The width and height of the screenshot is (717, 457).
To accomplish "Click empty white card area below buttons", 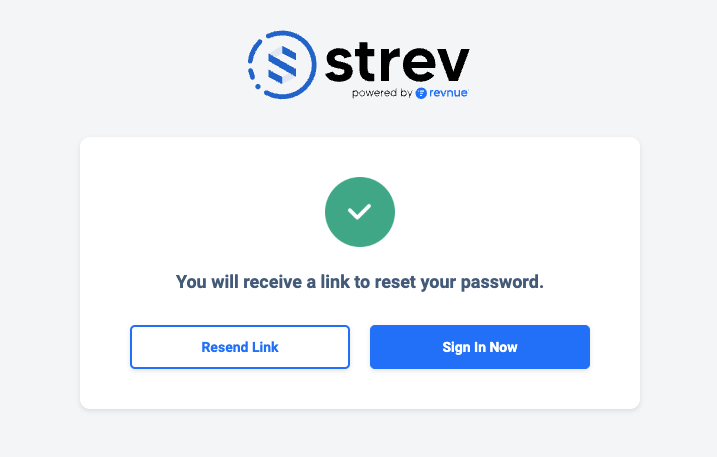I will tap(360, 389).
